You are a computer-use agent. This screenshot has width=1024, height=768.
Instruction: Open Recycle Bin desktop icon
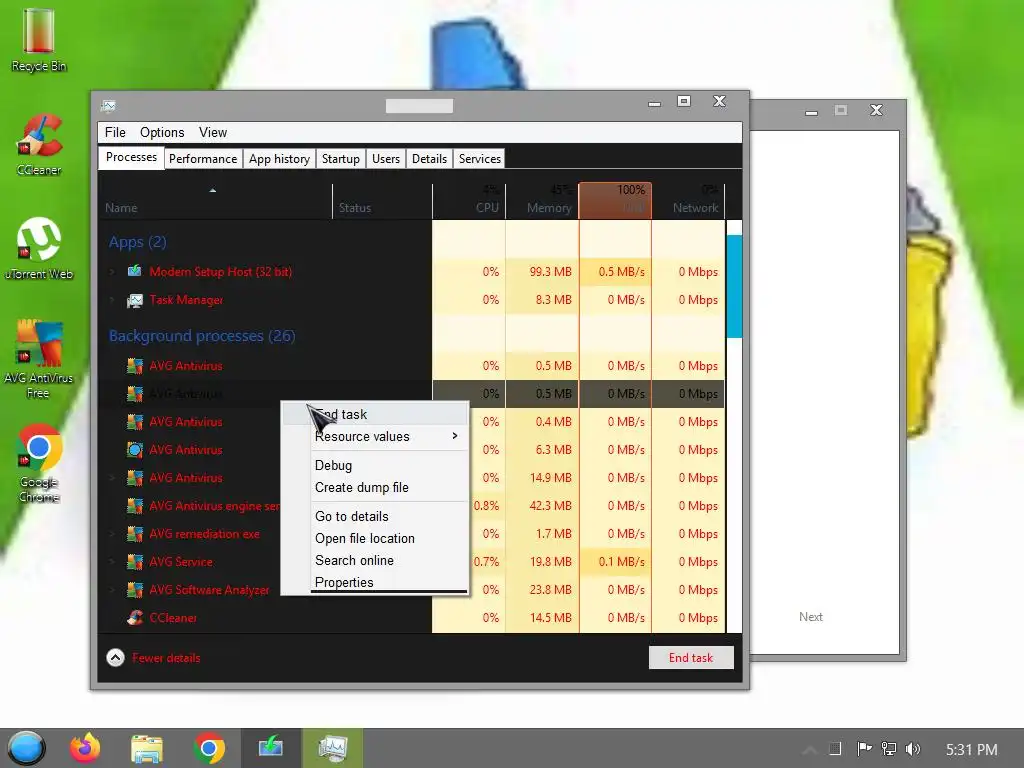[39, 39]
